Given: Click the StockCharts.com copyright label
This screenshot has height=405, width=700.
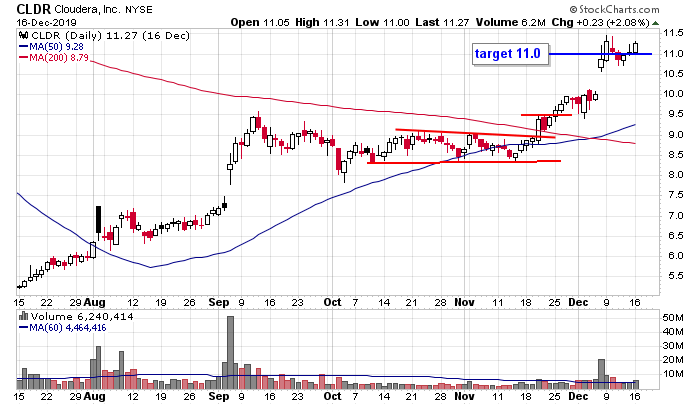Looking at the screenshot, I should [x=614, y=9].
